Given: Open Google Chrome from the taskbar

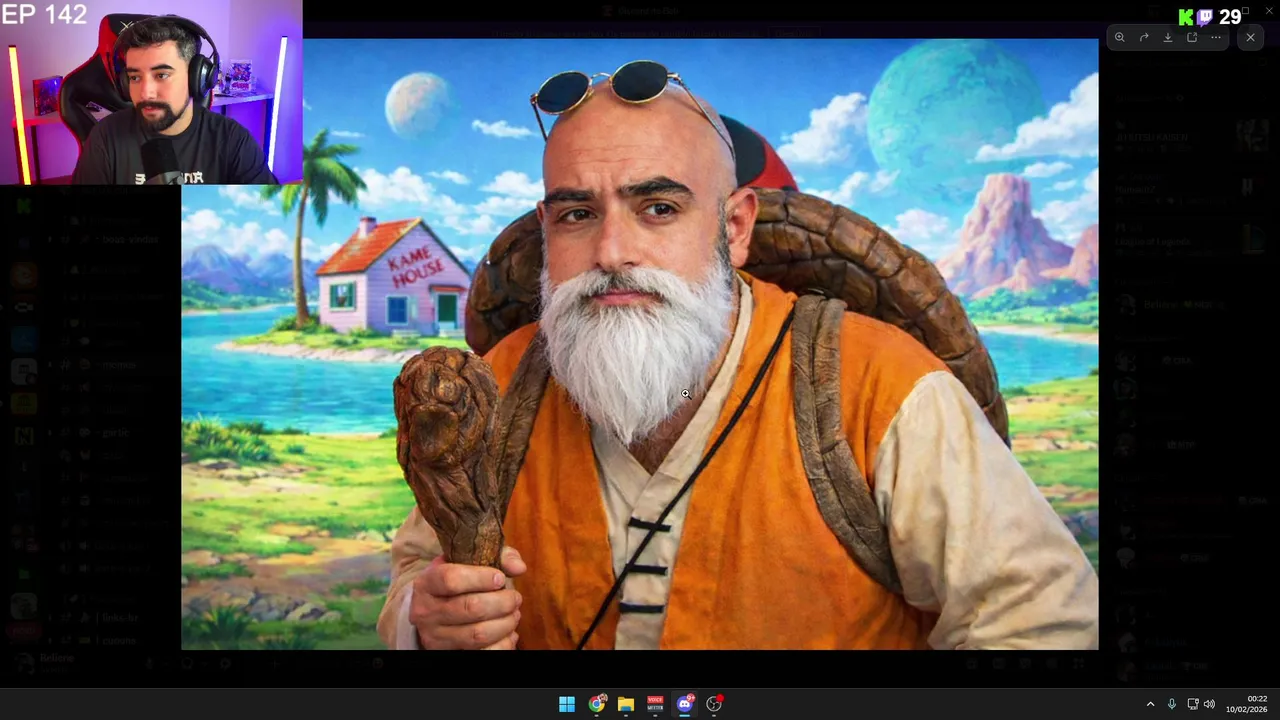Looking at the screenshot, I should tap(597, 704).
